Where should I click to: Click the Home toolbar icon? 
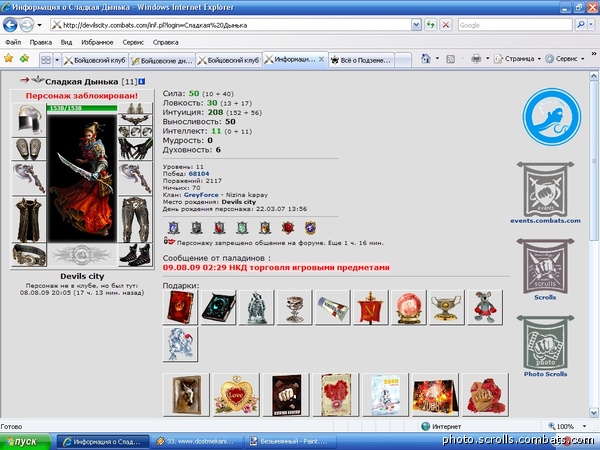tap(426, 59)
